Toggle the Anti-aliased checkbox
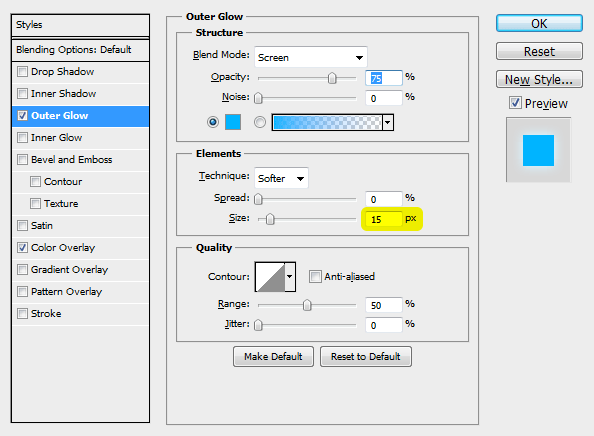The height and width of the screenshot is (436, 594). pyautogui.click(x=315, y=277)
